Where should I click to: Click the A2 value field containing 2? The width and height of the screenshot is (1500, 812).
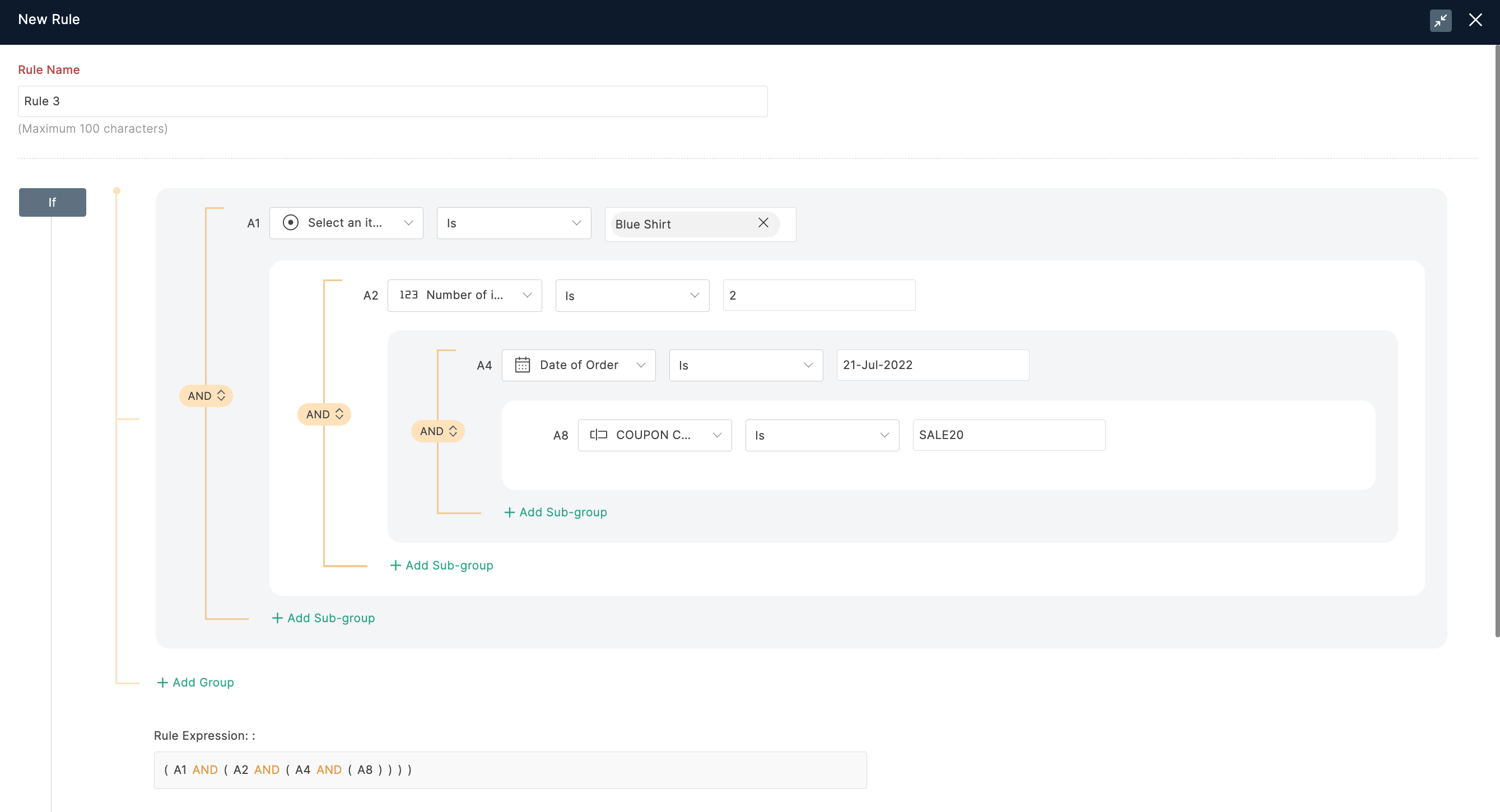tap(819, 295)
